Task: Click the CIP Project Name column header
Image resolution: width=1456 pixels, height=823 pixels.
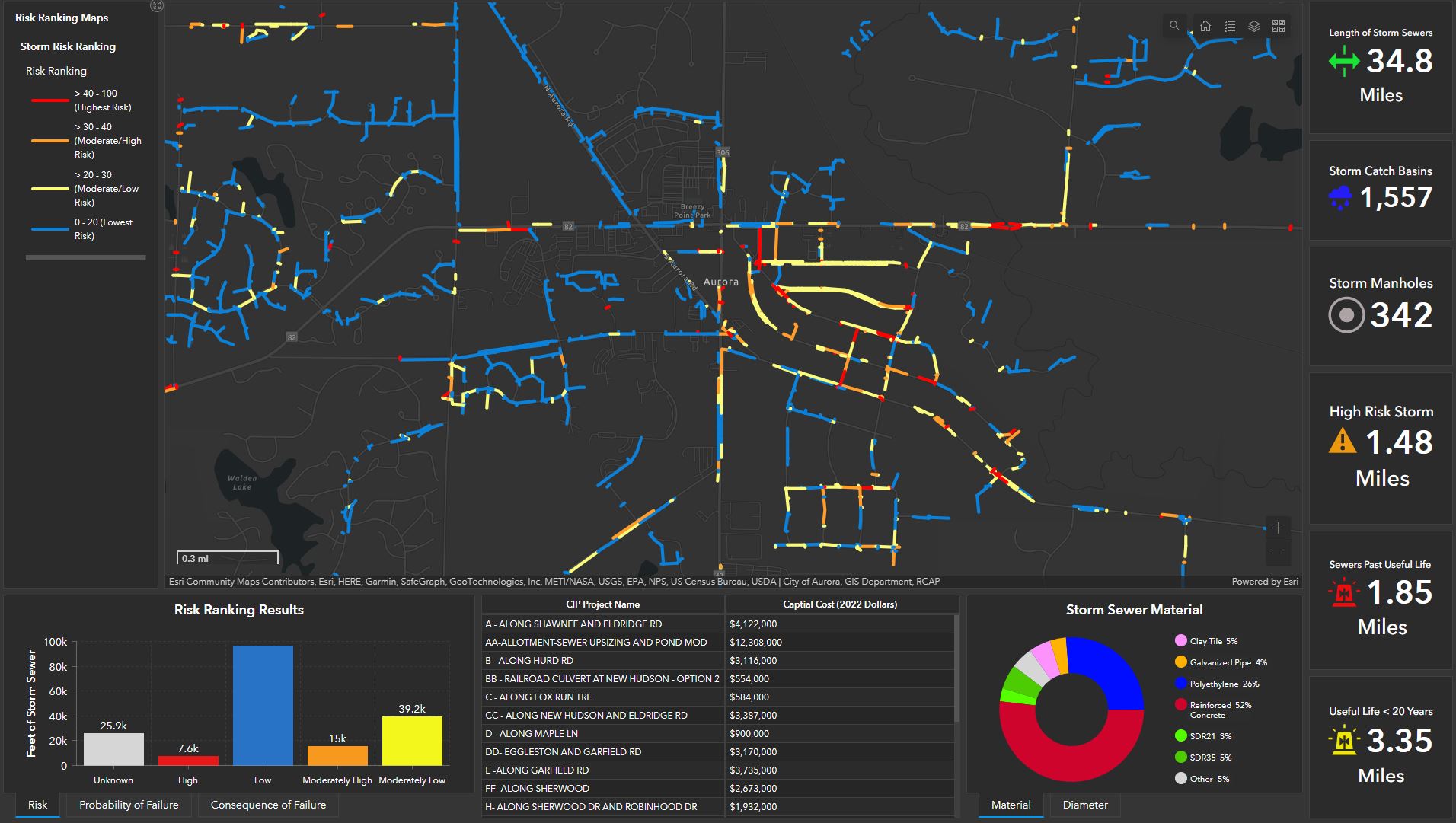Action: click(x=602, y=604)
